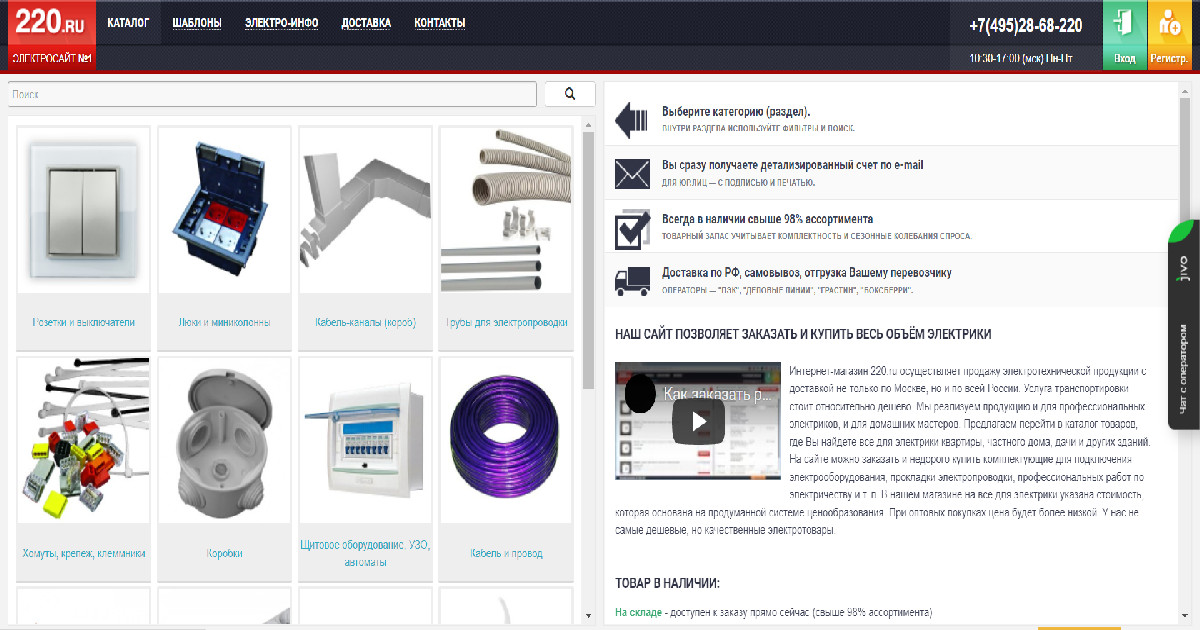Follow the Коробки text link

[224, 553]
